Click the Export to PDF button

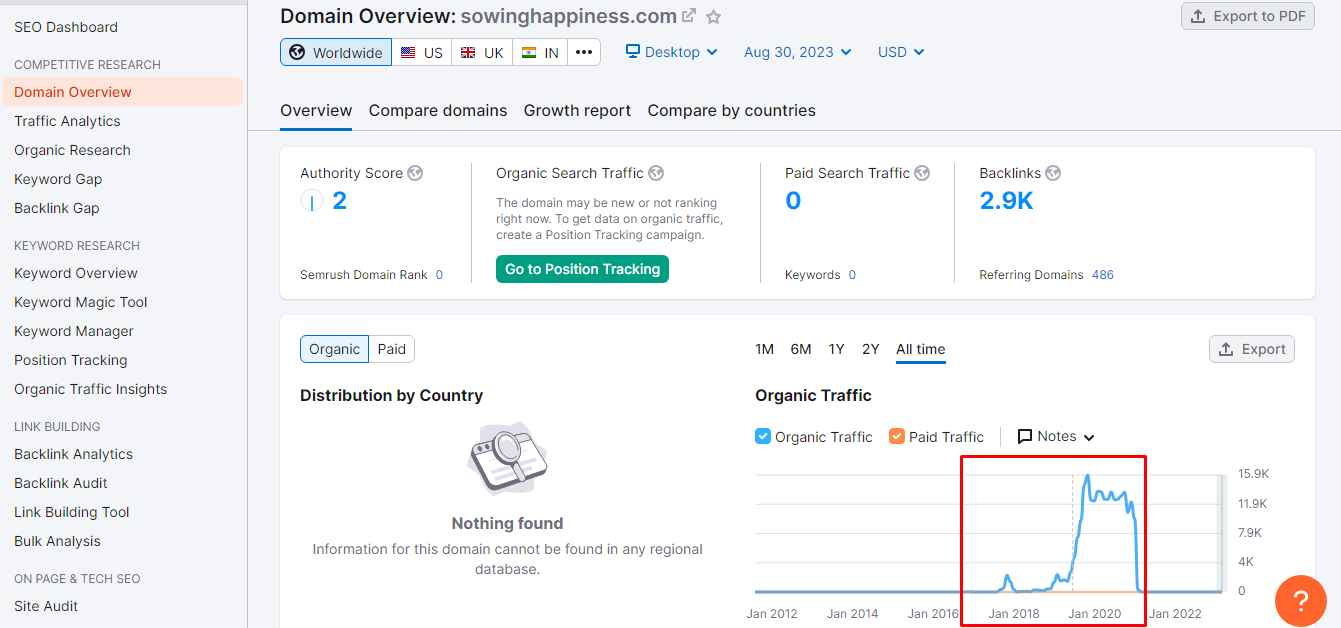(x=1248, y=16)
